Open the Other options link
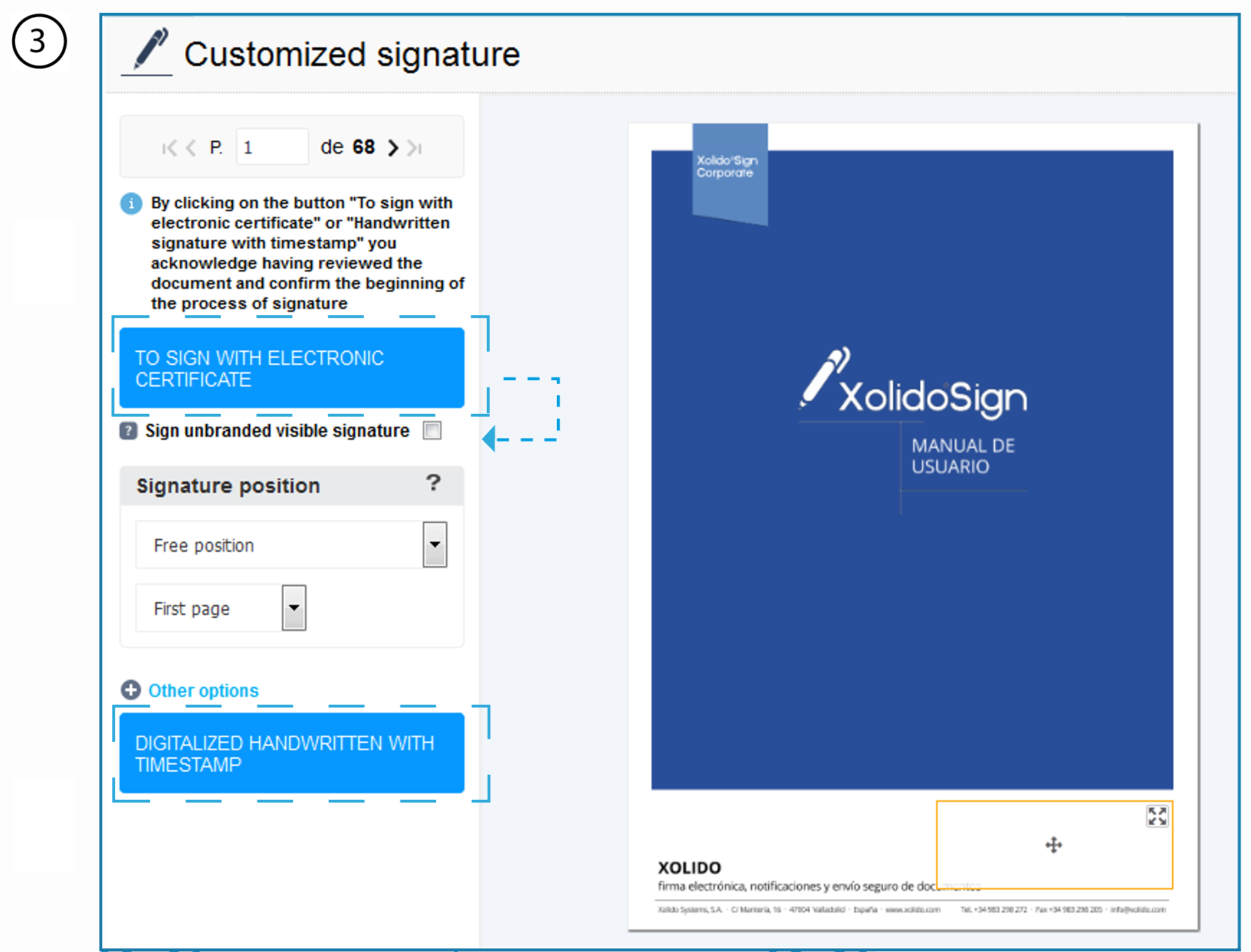 pyautogui.click(x=203, y=690)
